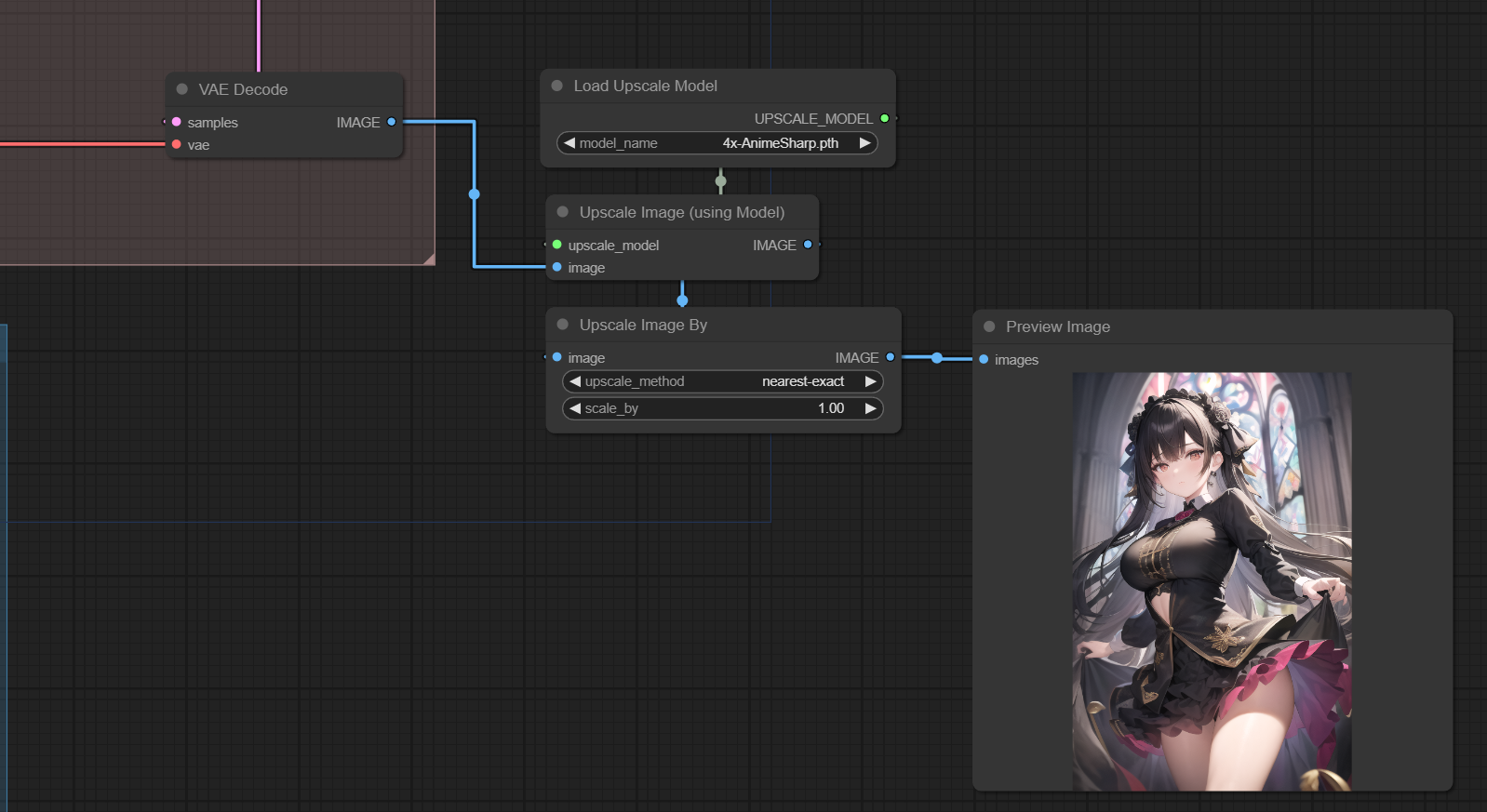Screen dimensions: 1487x812
Task: Click IMAGE output socket on Upscale Image (using Model)
Action: click(808, 245)
